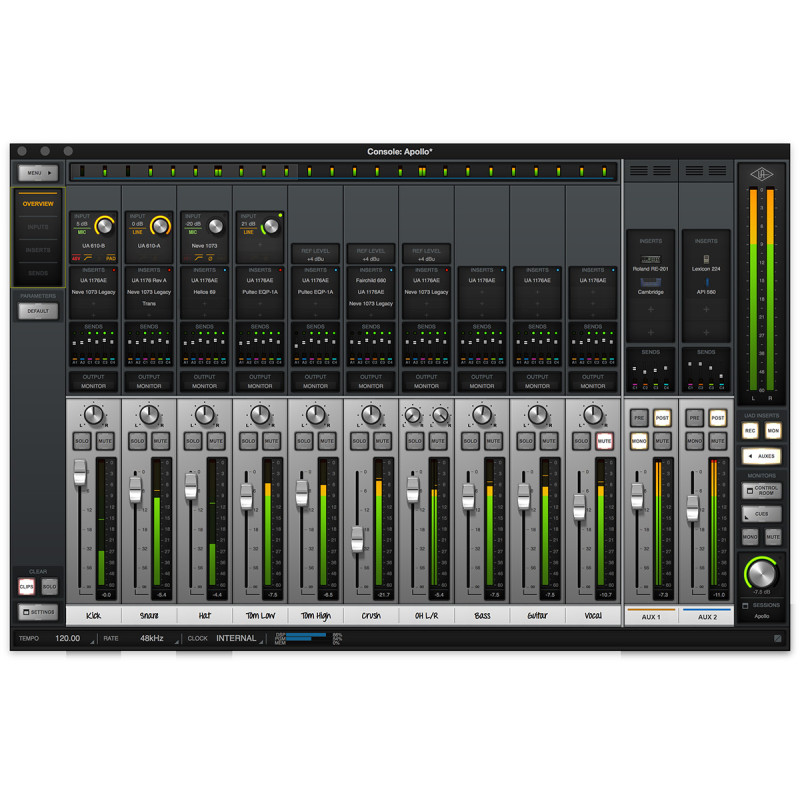The image size is (800, 800).
Task: Open the 48kHz sample rate dropdown
Action: tap(152, 638)
